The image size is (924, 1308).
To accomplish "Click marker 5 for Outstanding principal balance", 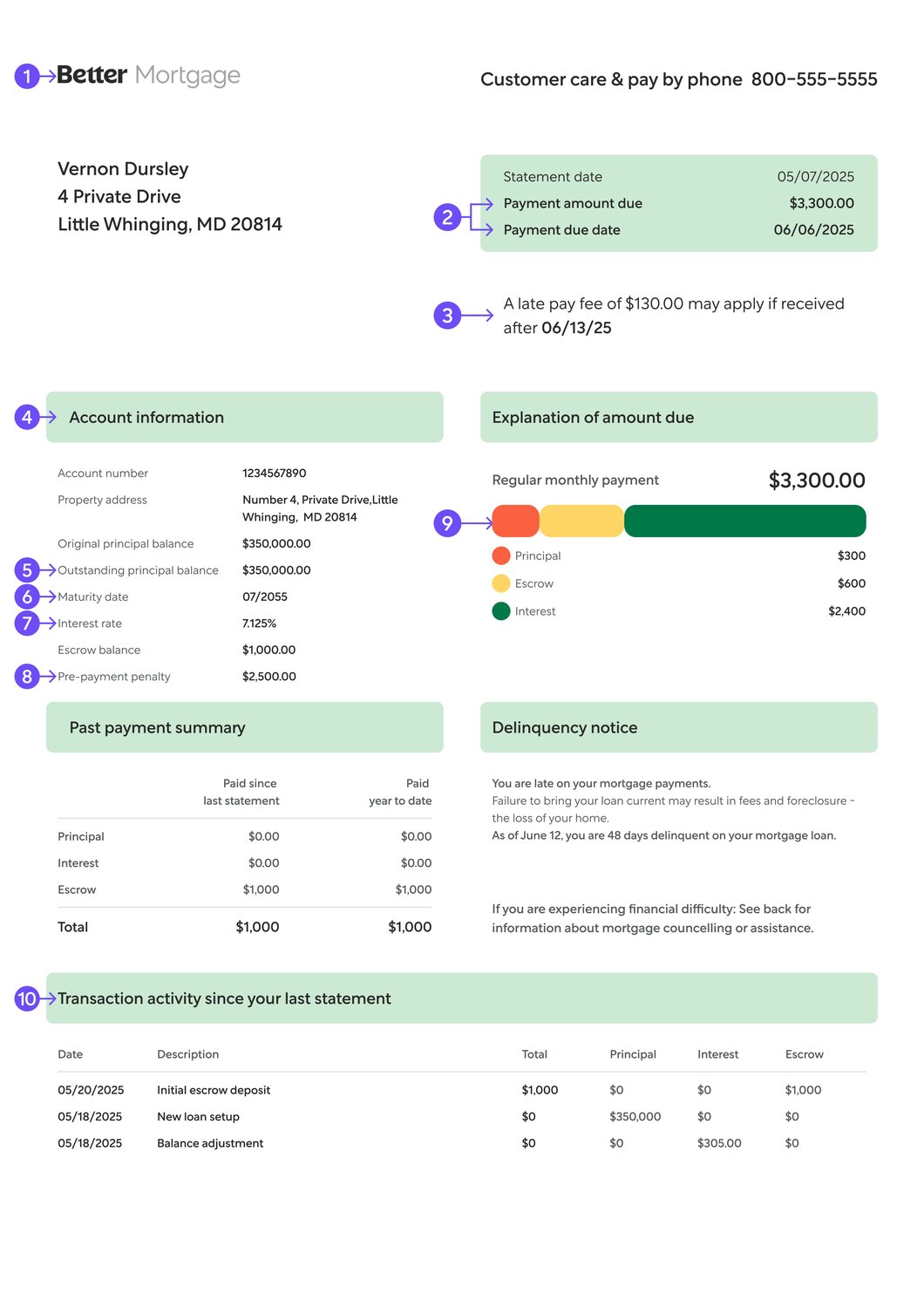I will click(x=27, y=570).
